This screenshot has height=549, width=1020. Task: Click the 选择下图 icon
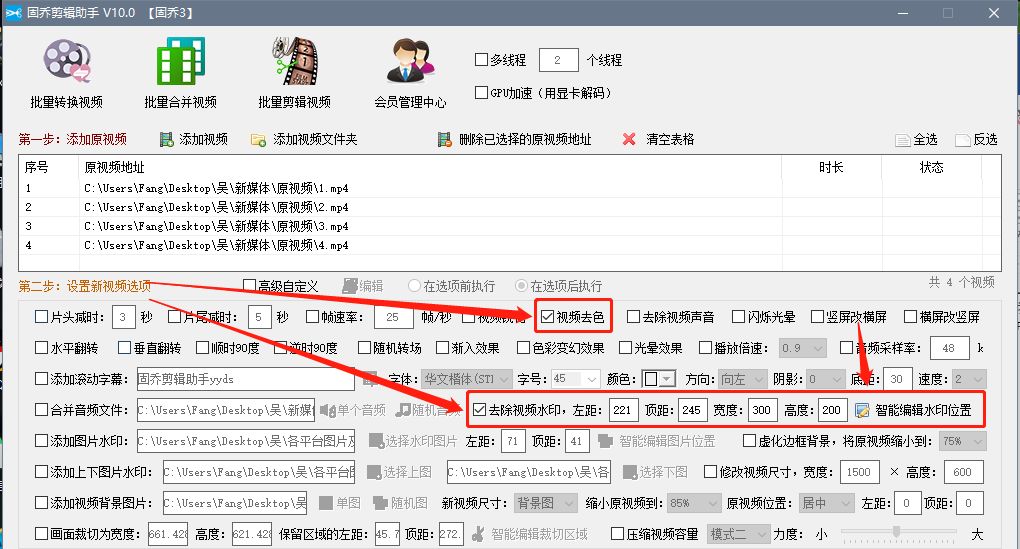coord(629,472)
